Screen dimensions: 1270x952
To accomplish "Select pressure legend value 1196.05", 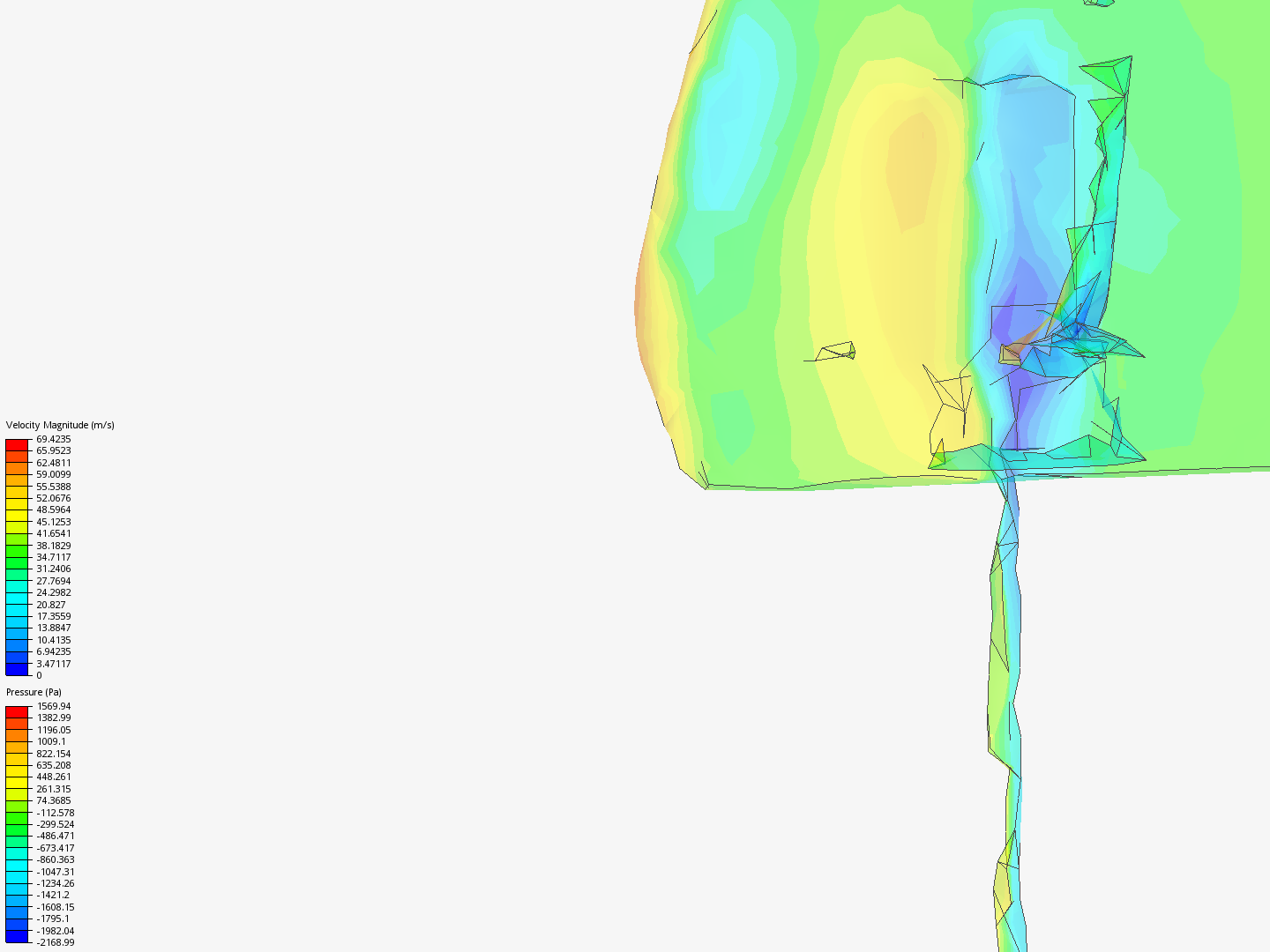I will (x=54, y=730).
